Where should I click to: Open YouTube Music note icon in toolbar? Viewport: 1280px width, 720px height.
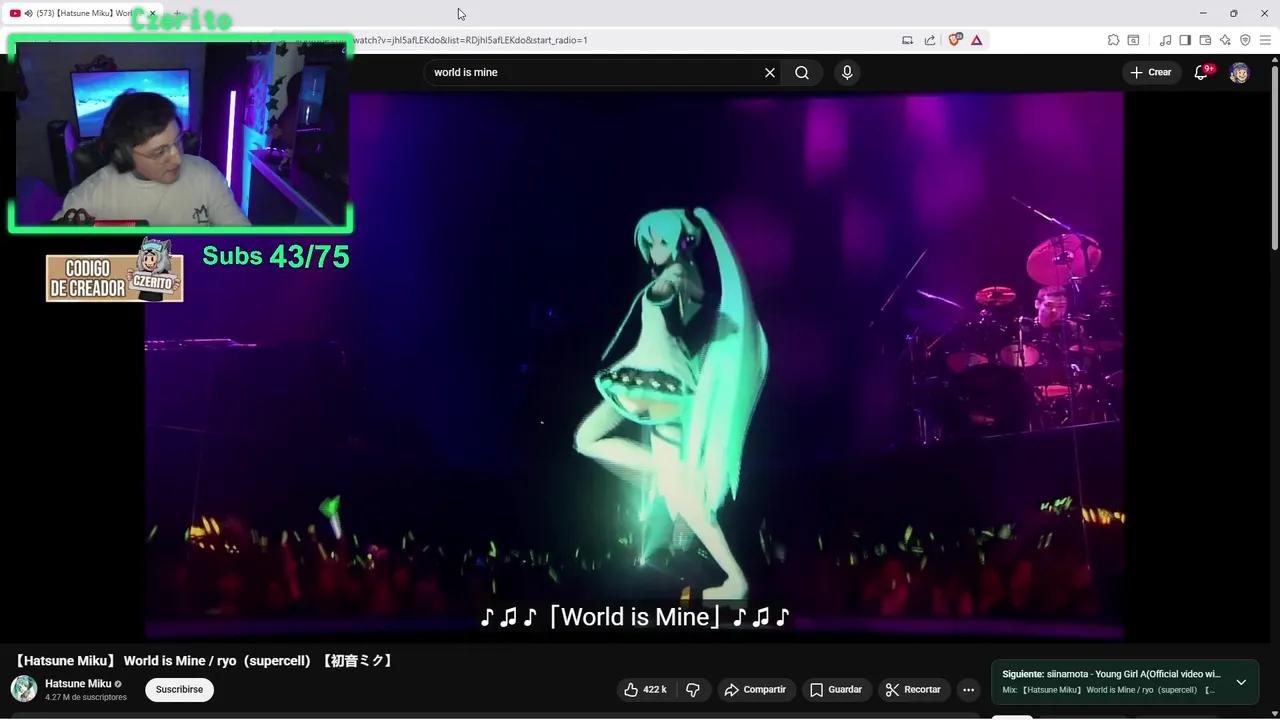pyautogui.click(x=1164, y=40)
